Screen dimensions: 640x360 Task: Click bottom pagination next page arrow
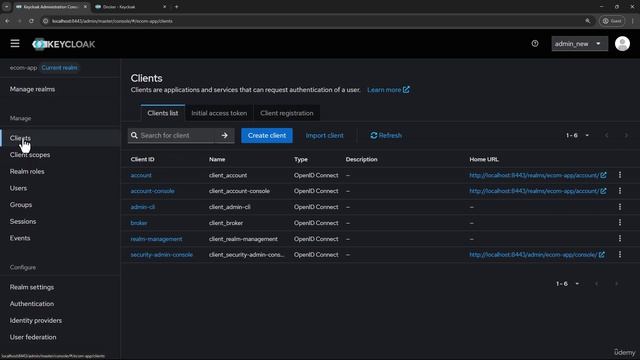pos(616,284)
